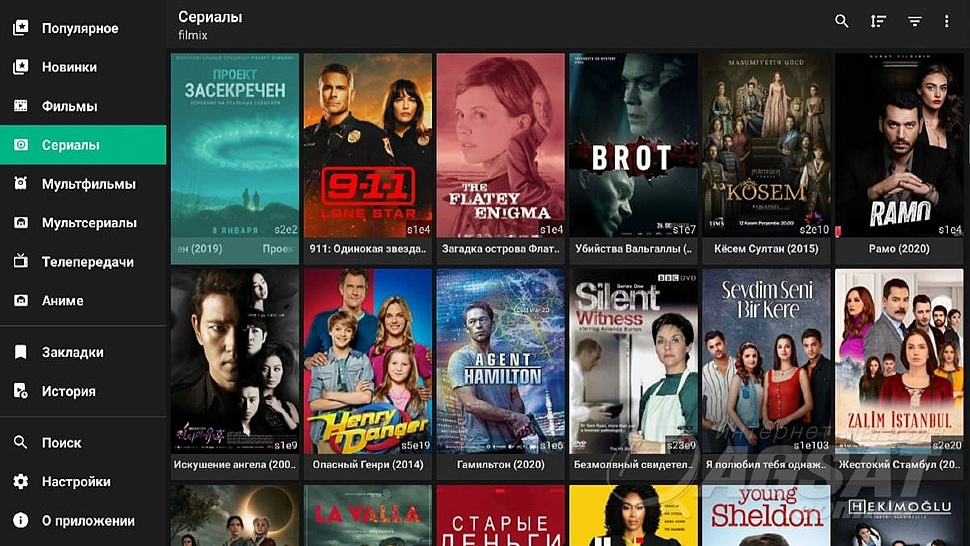This screenshot has width=970, height=546.
Task: Open the three-dot overflow menu
Action: pos(946,21)
